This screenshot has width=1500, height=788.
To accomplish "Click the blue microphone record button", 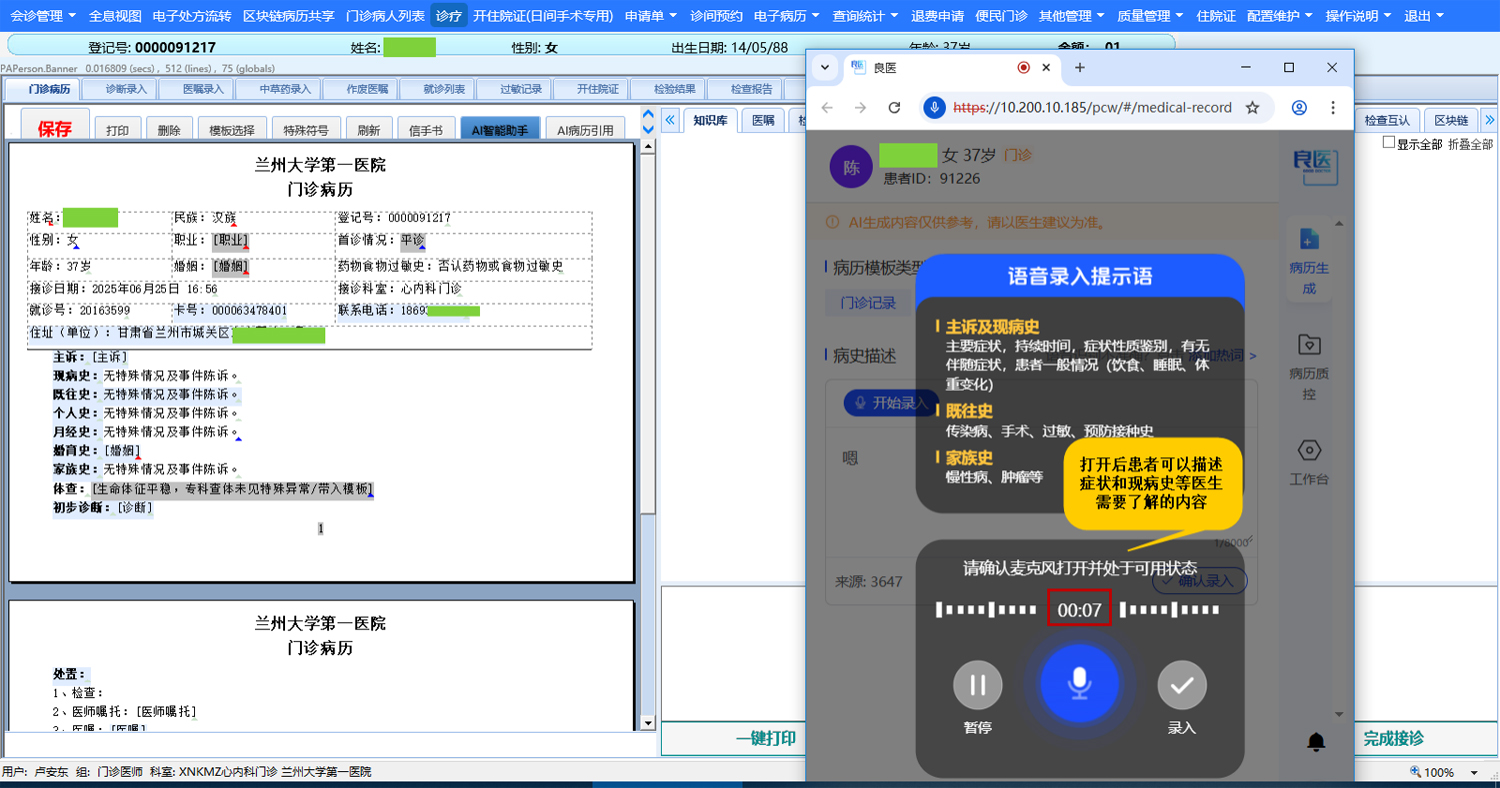I will coord(1079,685).
